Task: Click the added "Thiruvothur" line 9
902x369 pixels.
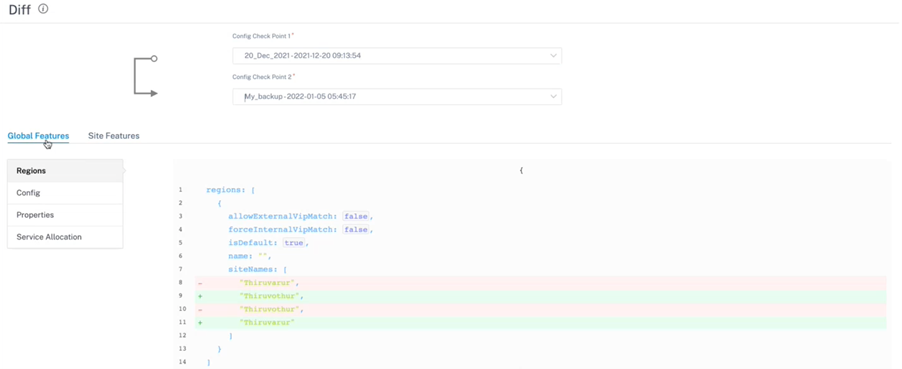Action: (541, 296)
